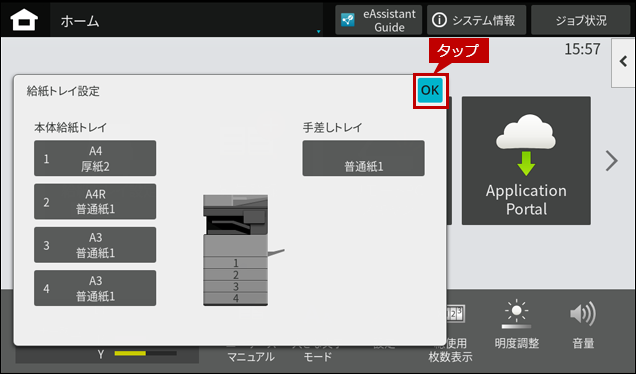
Task: Tap the 音量 speaker icon
Action: 583,314
